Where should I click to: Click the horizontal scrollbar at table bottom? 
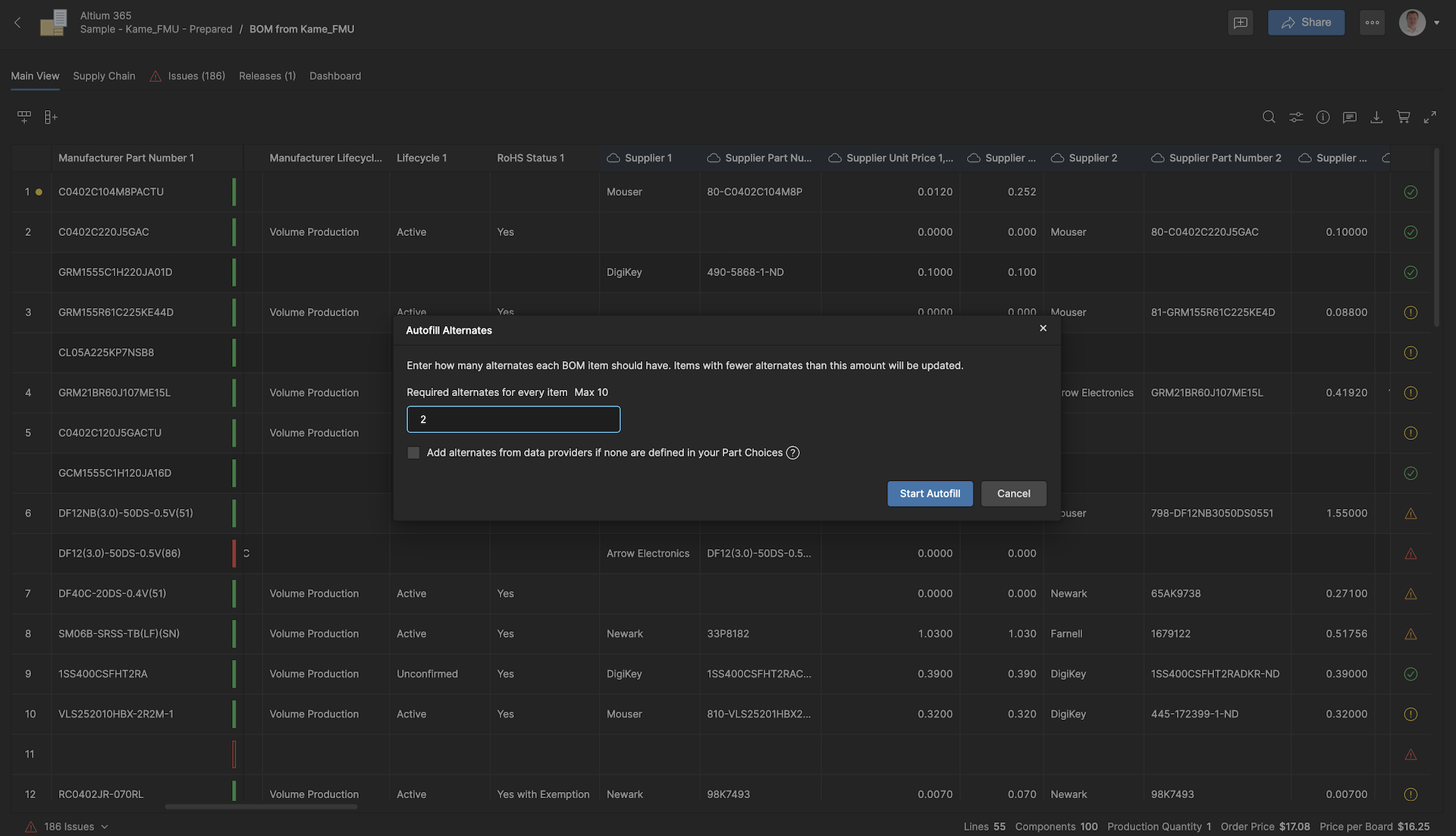[x=262, y=807]
